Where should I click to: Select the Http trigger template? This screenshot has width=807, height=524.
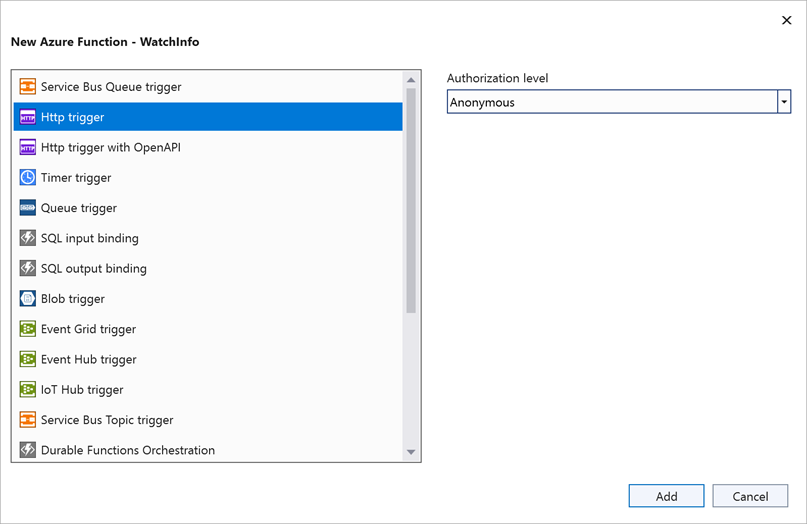tap(73, 117)
